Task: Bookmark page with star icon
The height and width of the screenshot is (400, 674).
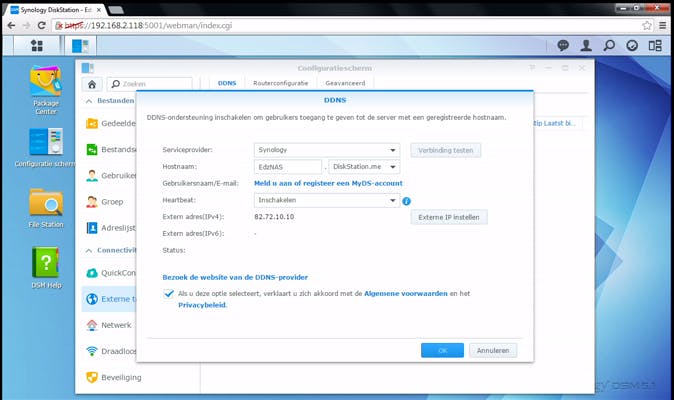Action: tap(647, 25)
